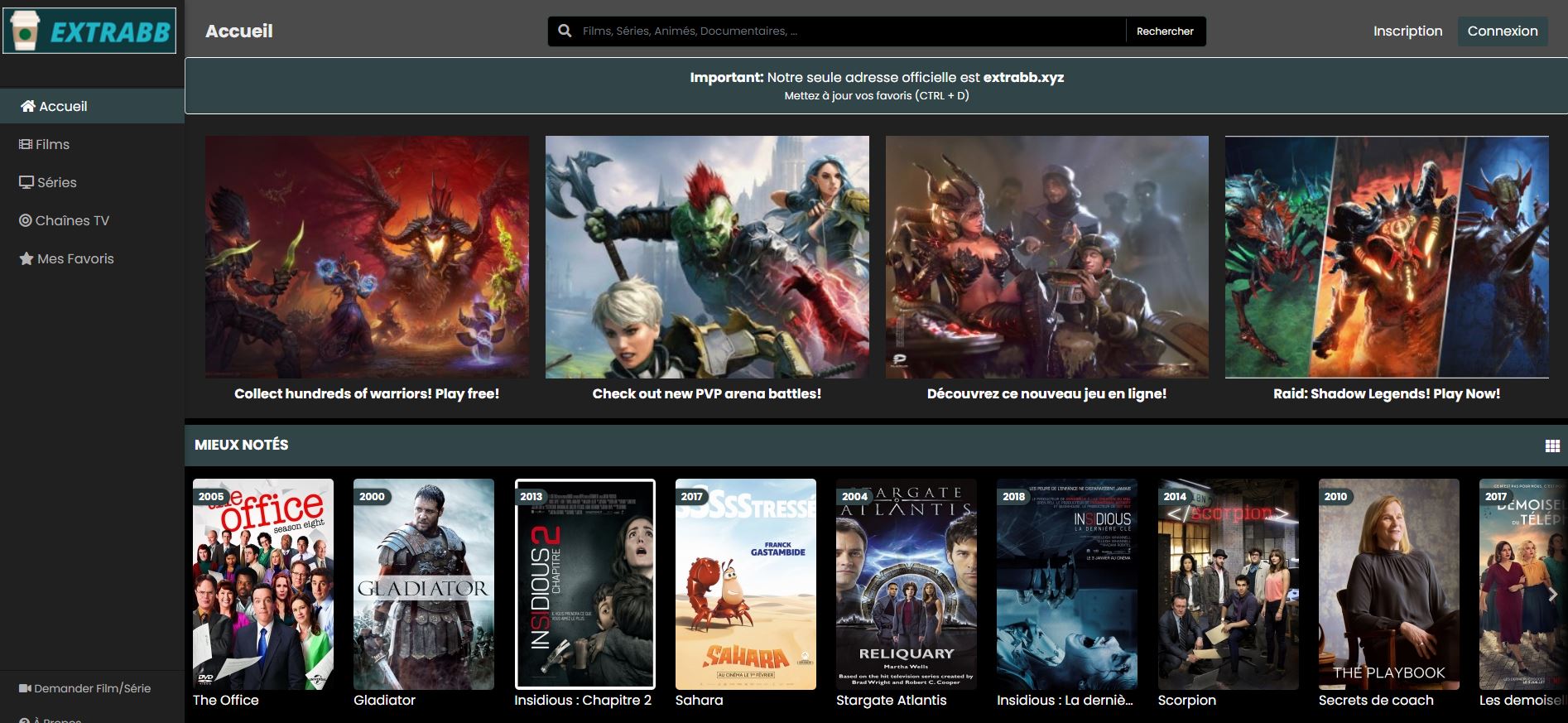This screenshot has height=723, width=1568.
Task: Click the EXTRABB logo
Action: click(89, 31)
